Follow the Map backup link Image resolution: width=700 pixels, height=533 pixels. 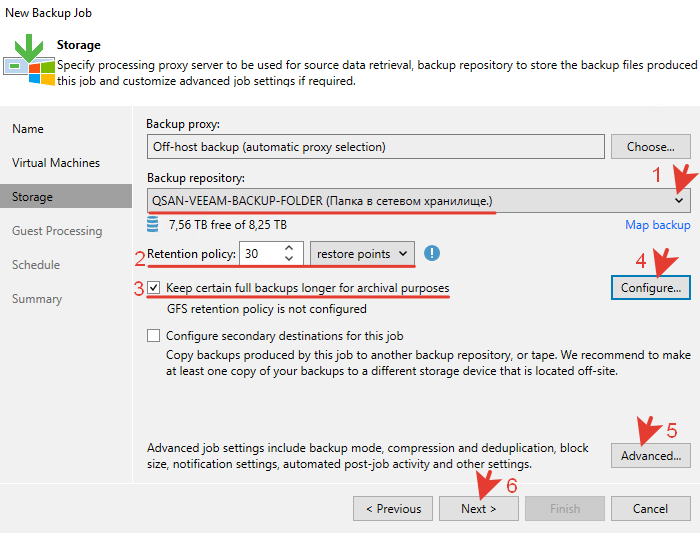point(658,225)
